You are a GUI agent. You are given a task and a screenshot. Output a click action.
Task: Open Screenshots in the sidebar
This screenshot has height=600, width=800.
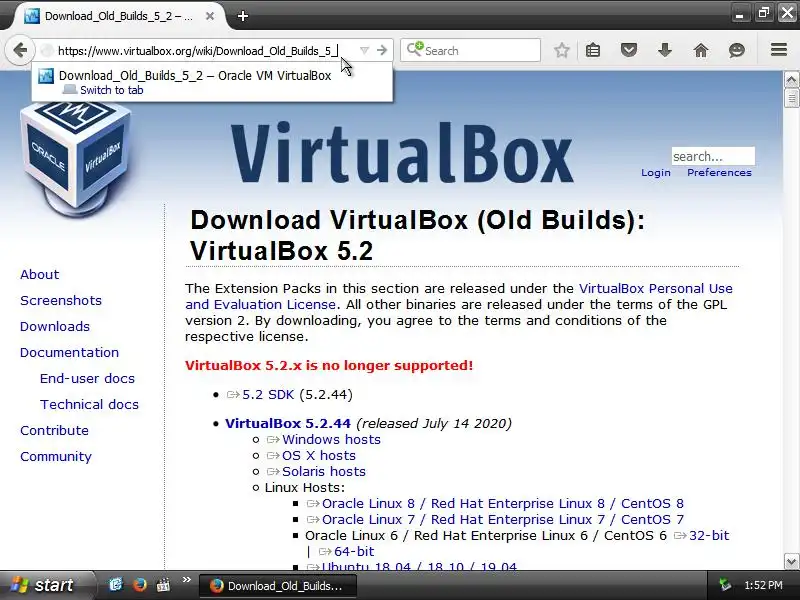61,301
